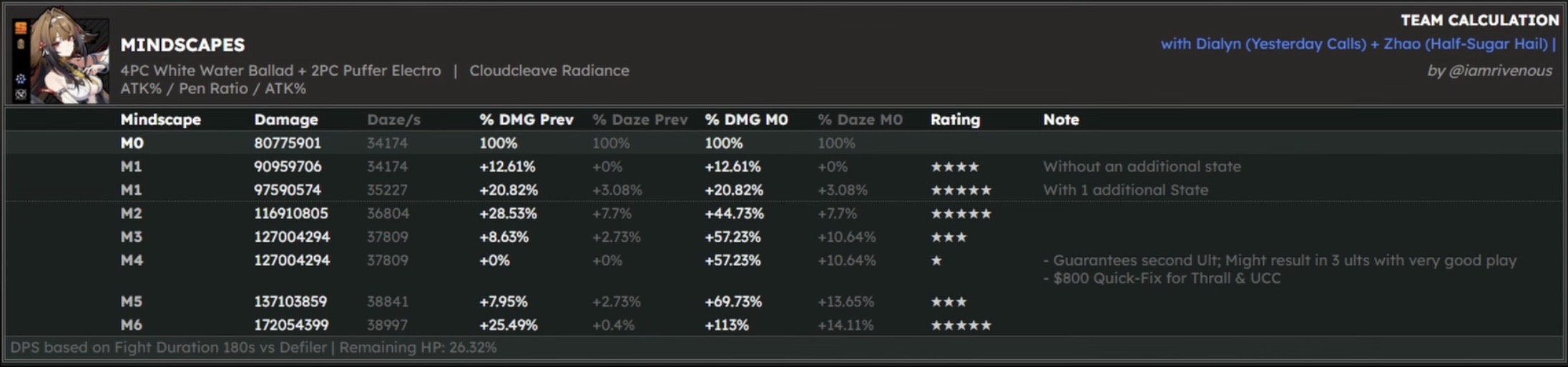Click the five-star rating for M2
Viewport: 1568px width, 367px height.
coord(961,213)
